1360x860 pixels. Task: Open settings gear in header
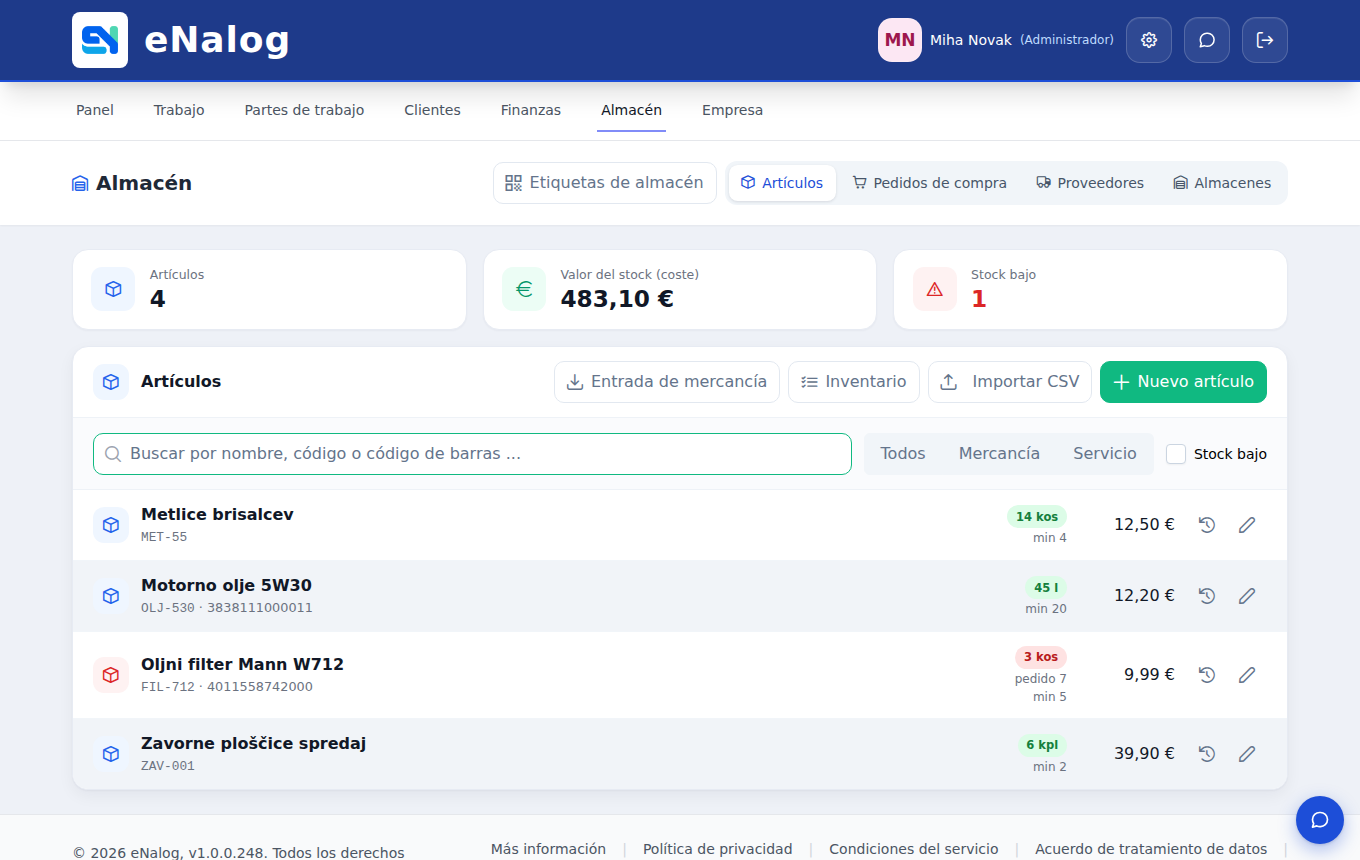coord(1149,40)
